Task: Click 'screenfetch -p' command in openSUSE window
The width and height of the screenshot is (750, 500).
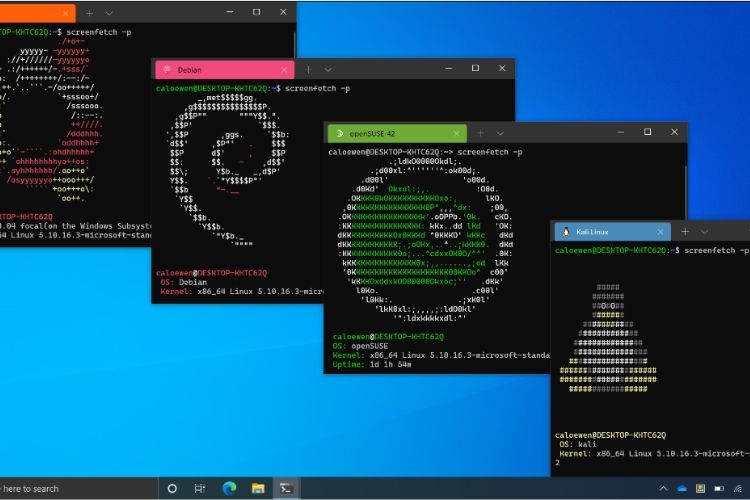Action: point(490,152)
